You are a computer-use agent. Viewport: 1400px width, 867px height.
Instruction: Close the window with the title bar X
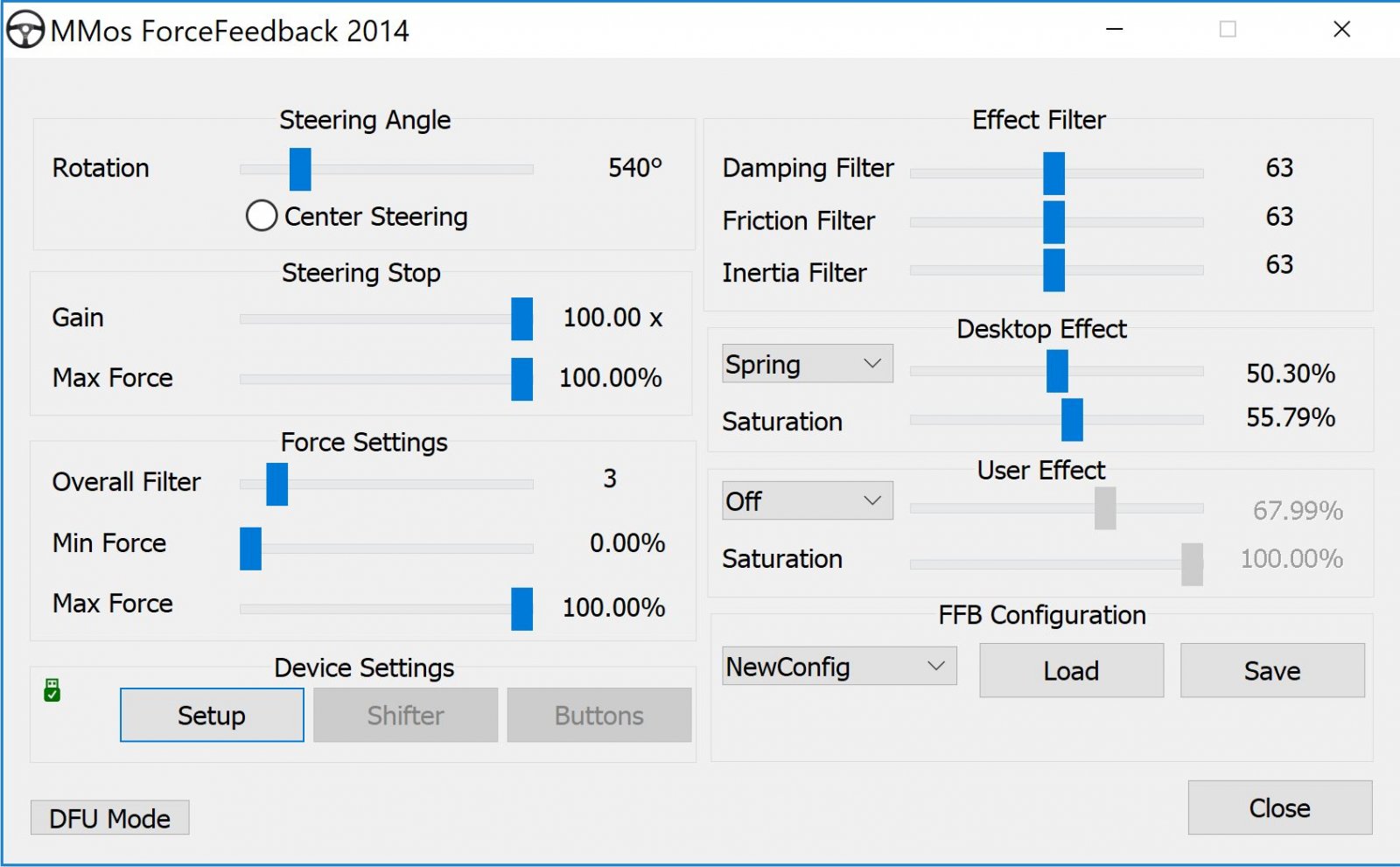1341,29
